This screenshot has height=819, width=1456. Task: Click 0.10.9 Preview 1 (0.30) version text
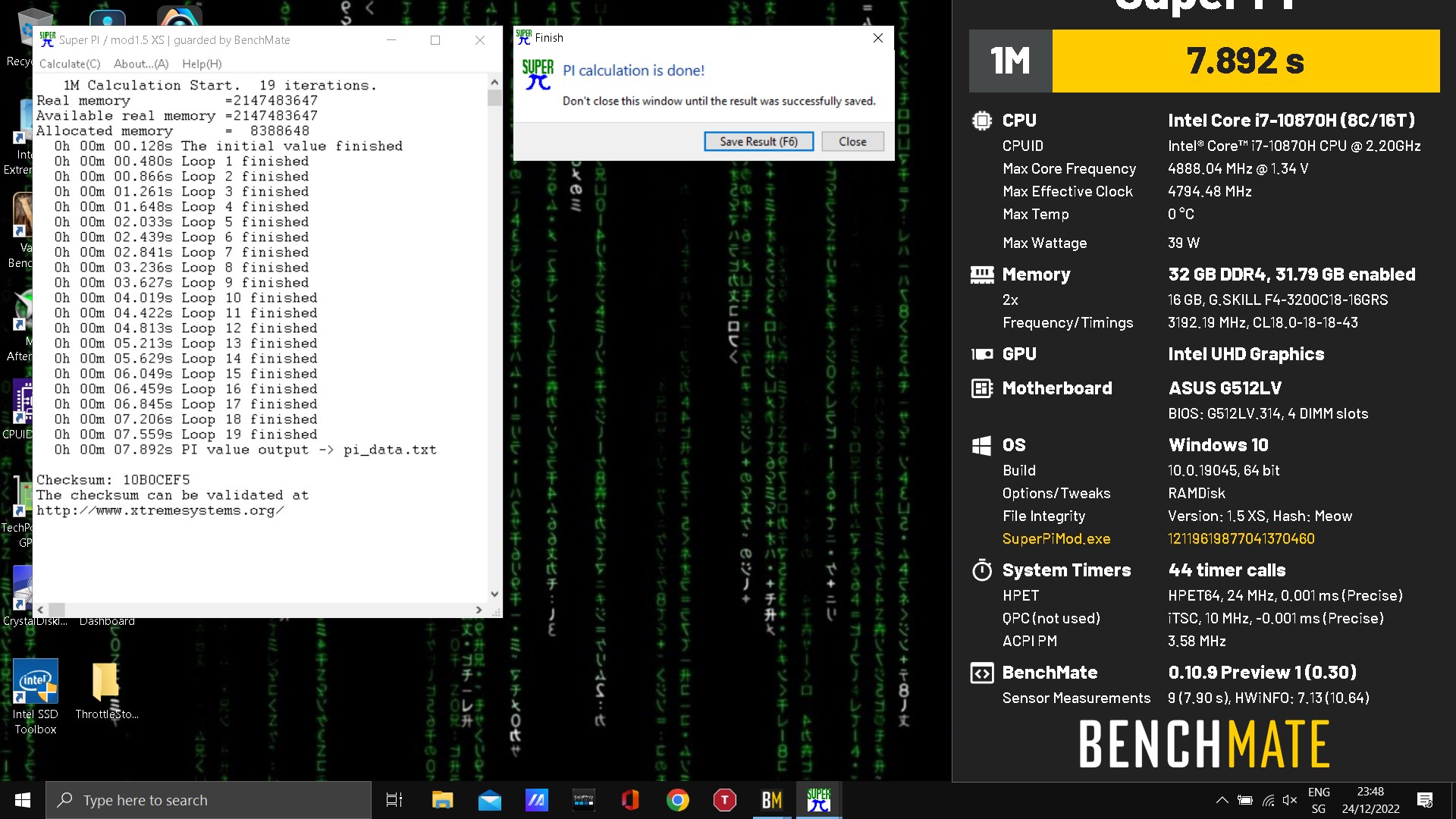pyautogui.click(x=1263, y=673)
